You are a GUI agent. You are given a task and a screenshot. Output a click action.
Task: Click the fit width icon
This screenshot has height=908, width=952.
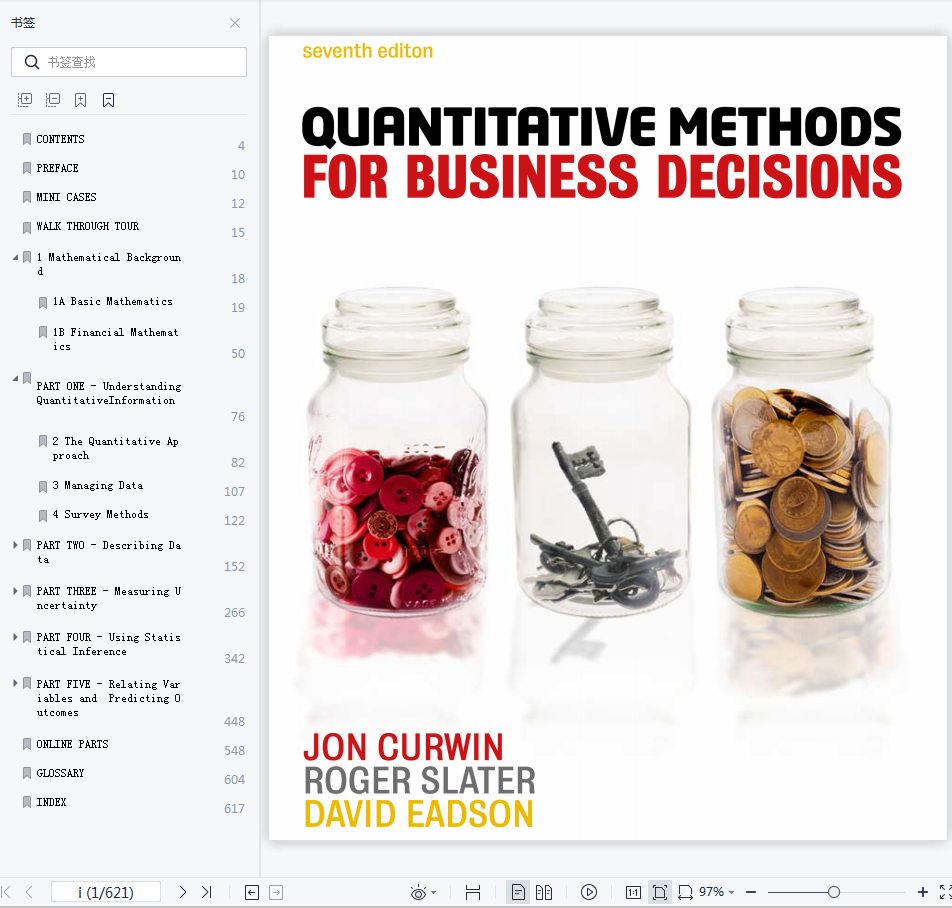(x=685, y=892)
